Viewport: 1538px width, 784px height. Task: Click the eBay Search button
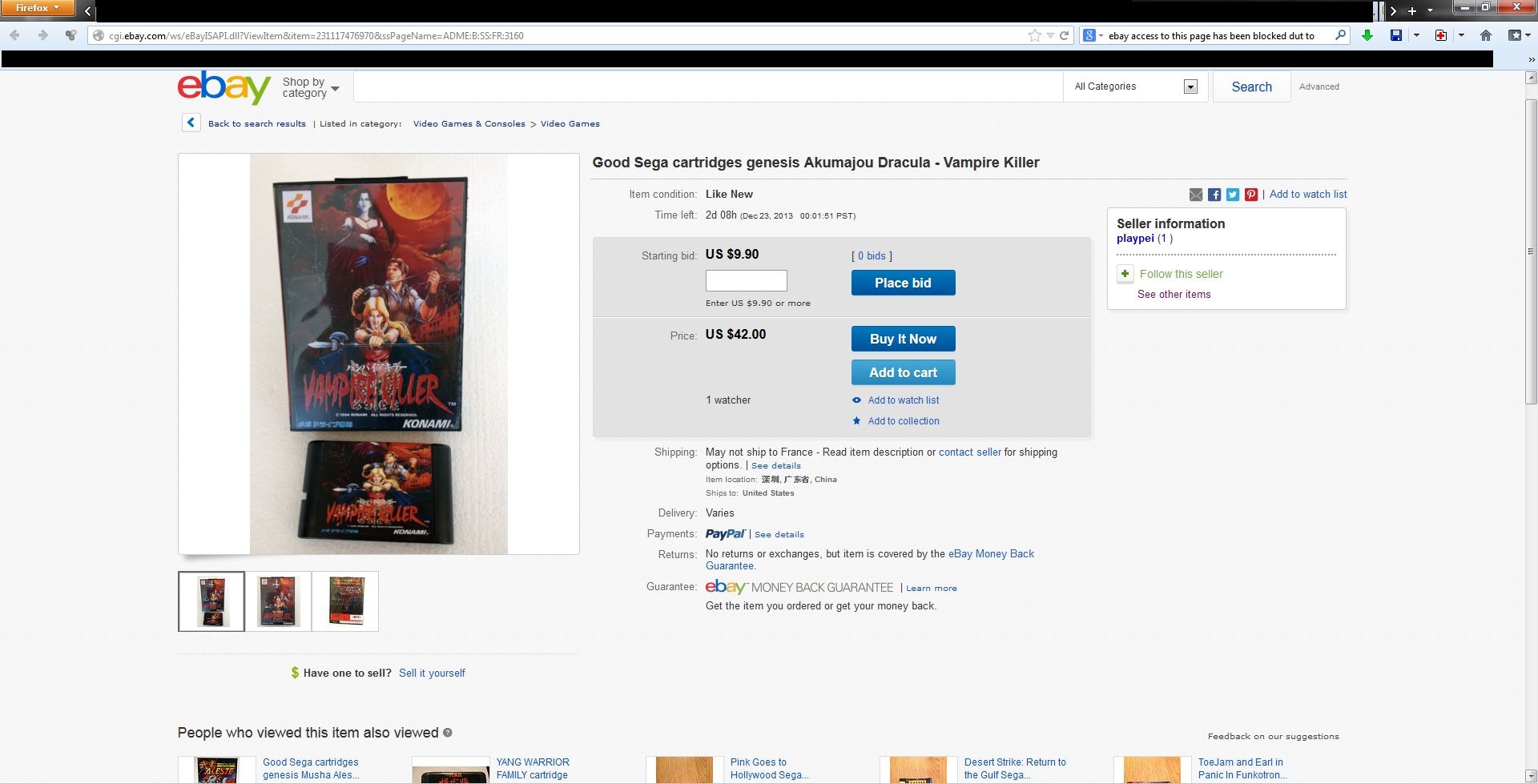[1251, 86]
